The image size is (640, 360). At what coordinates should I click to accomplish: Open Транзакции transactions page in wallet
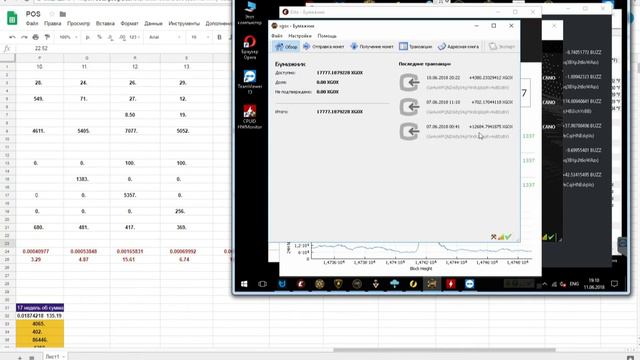pyautogui.click(x=416, y=47)
